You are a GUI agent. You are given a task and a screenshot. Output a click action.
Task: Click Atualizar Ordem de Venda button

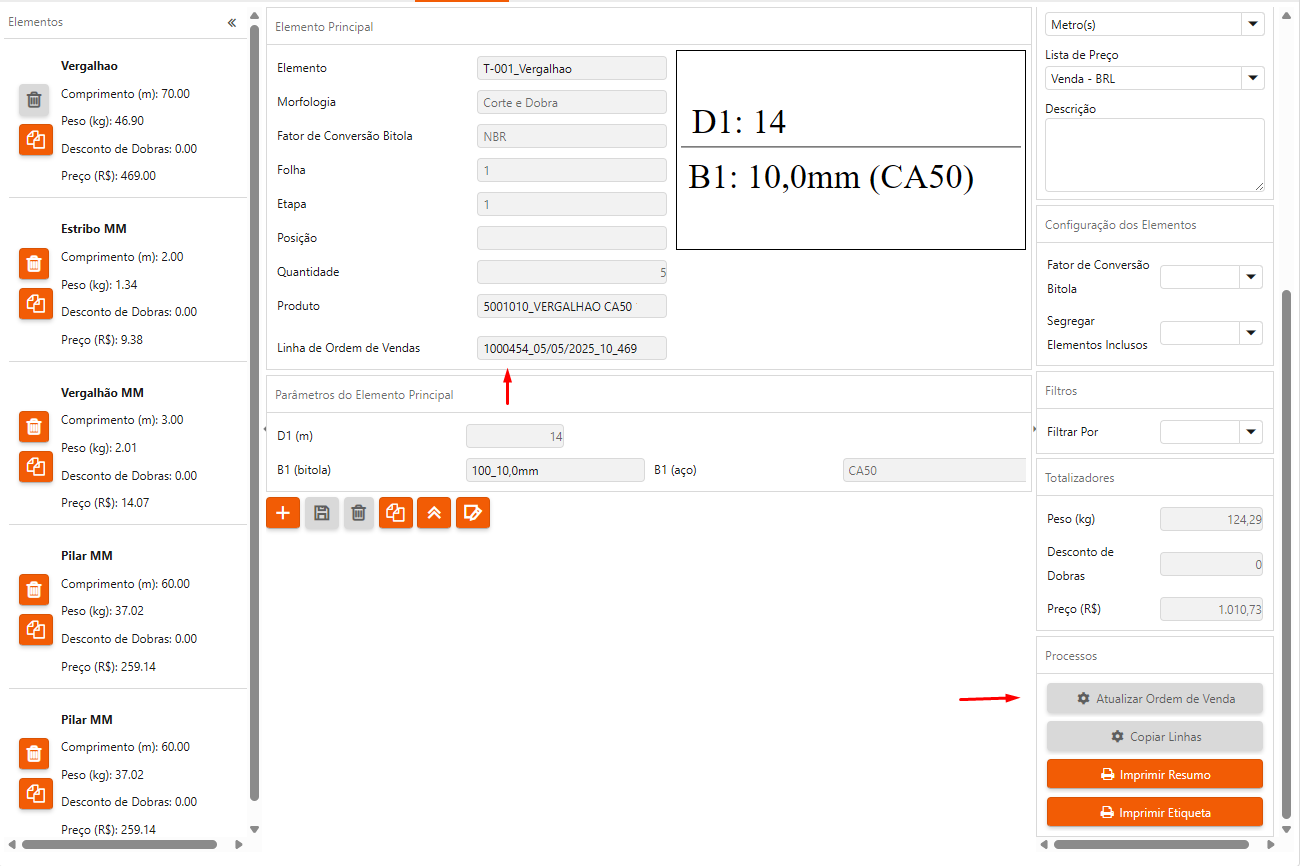point(1154,699)
